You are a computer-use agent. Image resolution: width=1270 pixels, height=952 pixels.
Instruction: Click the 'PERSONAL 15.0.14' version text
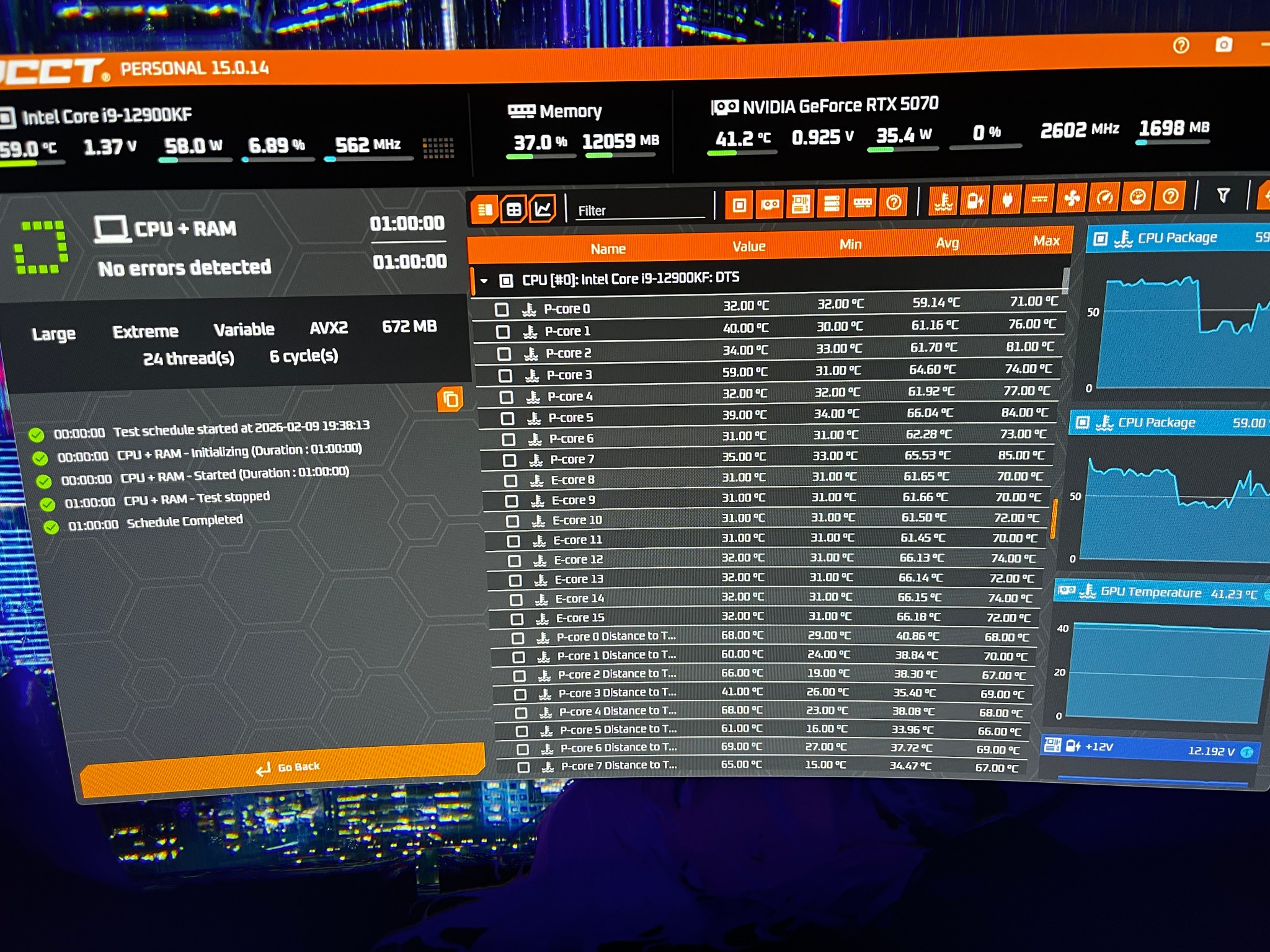[195, 68]
